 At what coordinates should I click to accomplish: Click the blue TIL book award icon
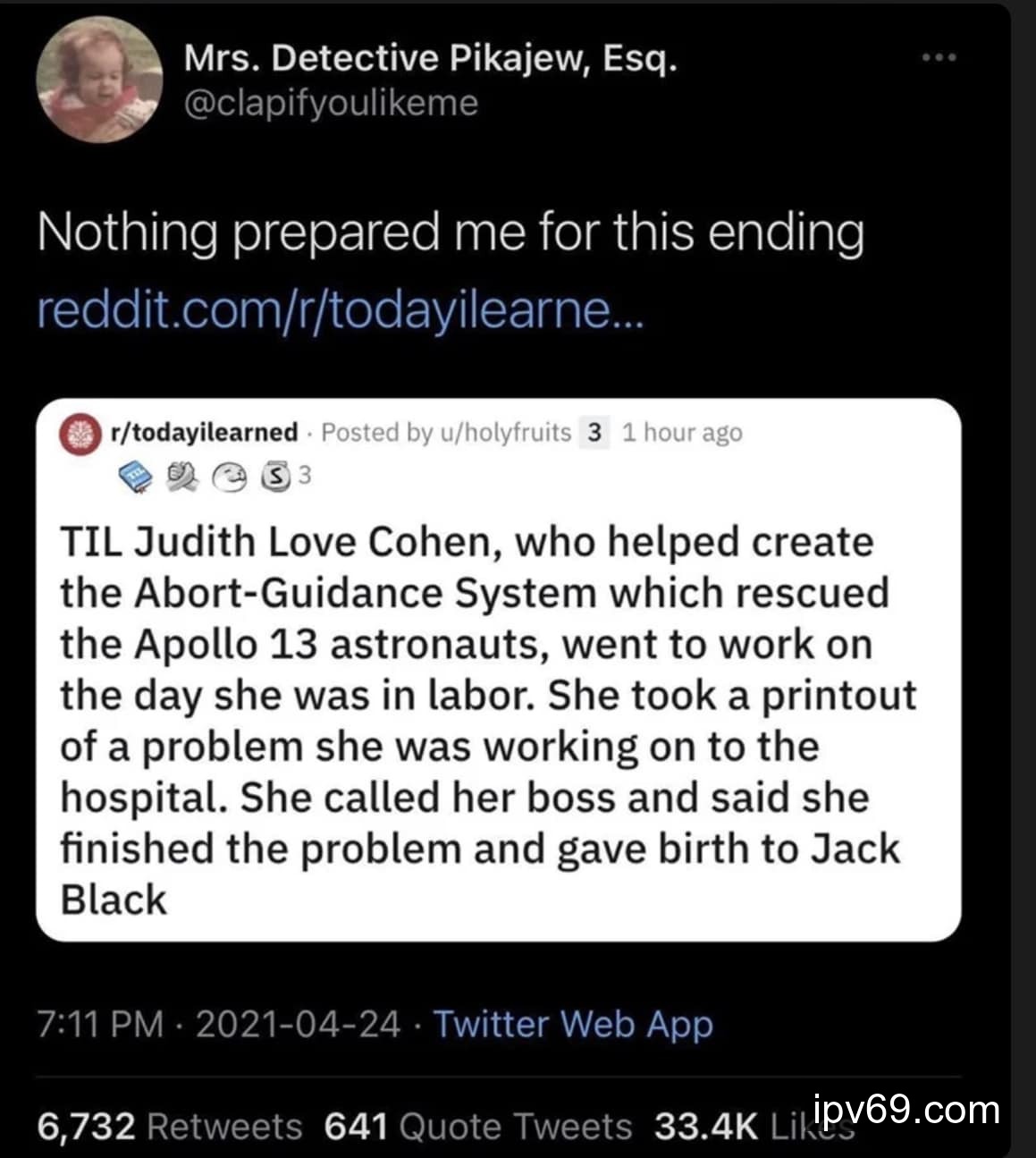[137, 477]
